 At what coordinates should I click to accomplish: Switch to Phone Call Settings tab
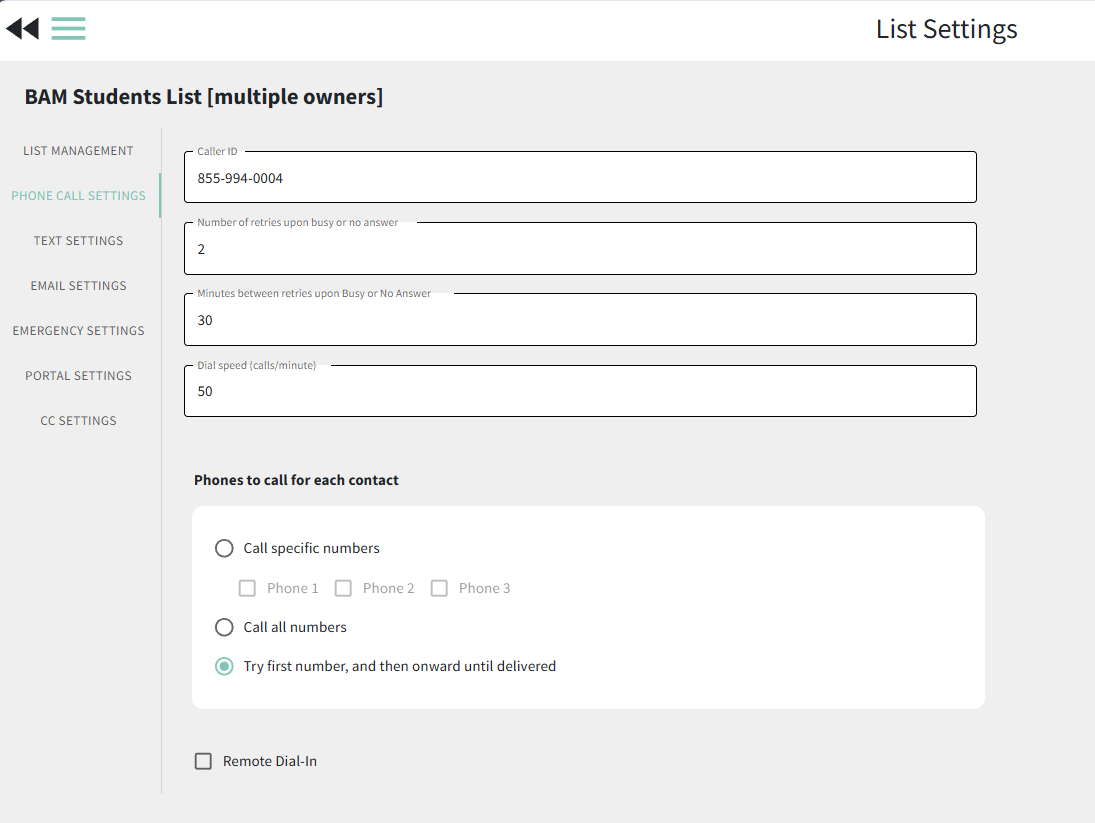click(78, 196)
